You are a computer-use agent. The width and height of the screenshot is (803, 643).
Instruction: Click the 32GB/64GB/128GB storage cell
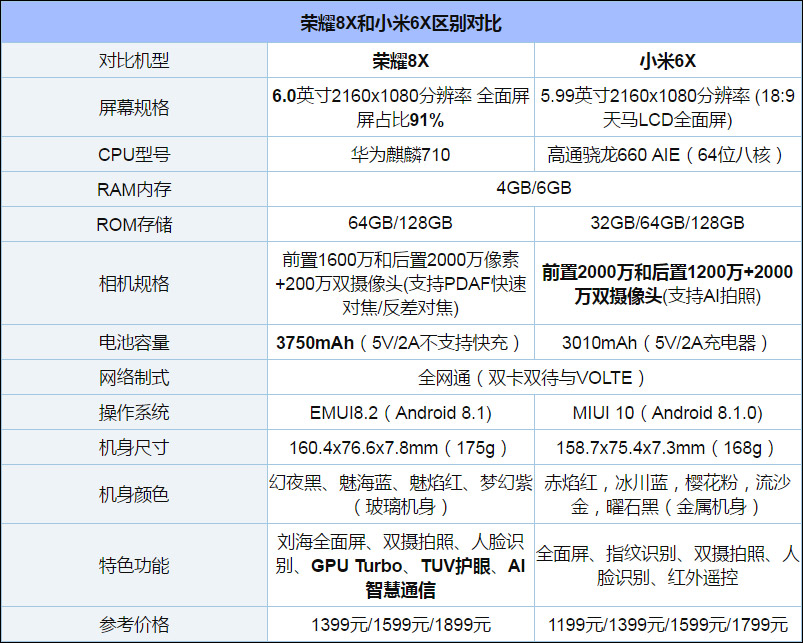tap(667, 223)
